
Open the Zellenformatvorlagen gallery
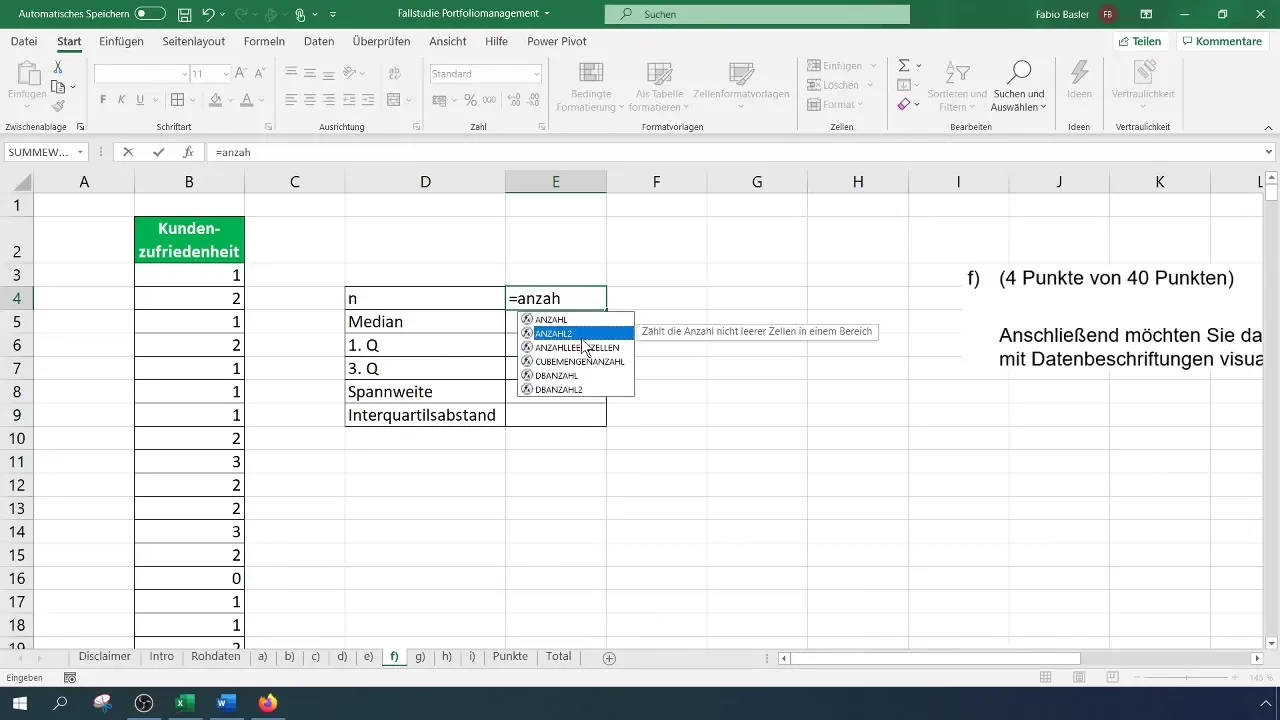coord(741,86)
